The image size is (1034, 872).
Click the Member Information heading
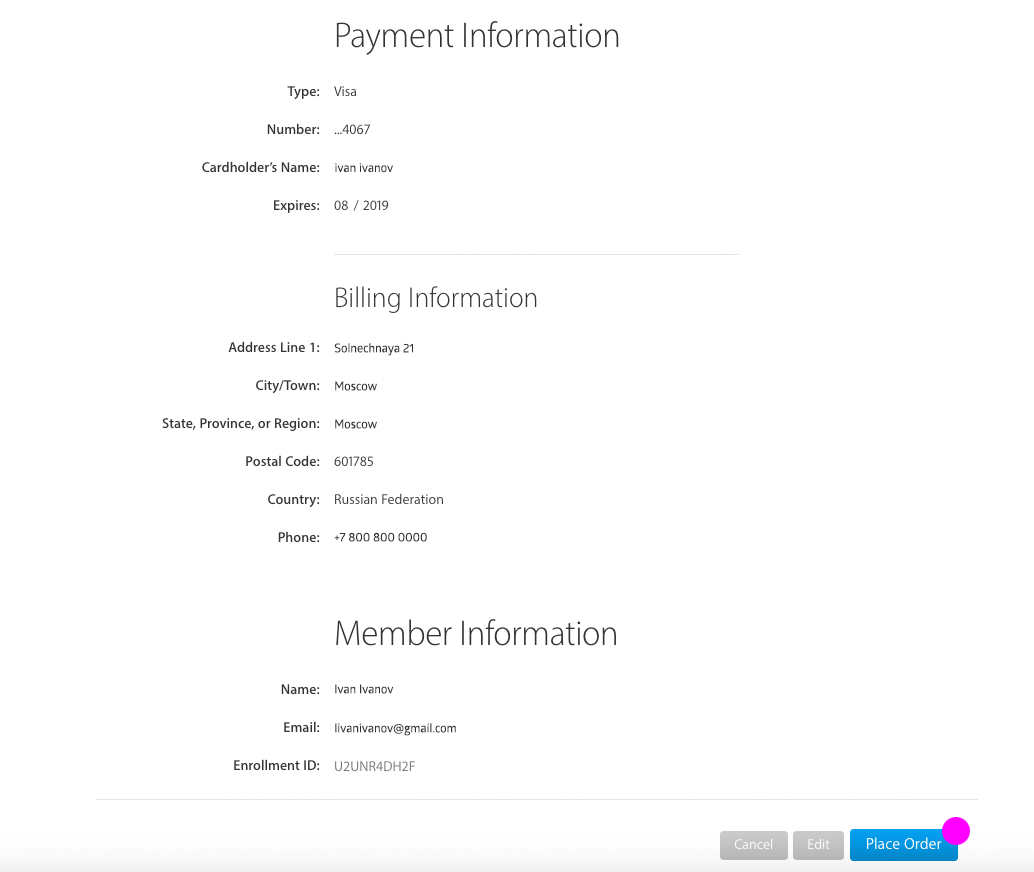coord(475,634)
